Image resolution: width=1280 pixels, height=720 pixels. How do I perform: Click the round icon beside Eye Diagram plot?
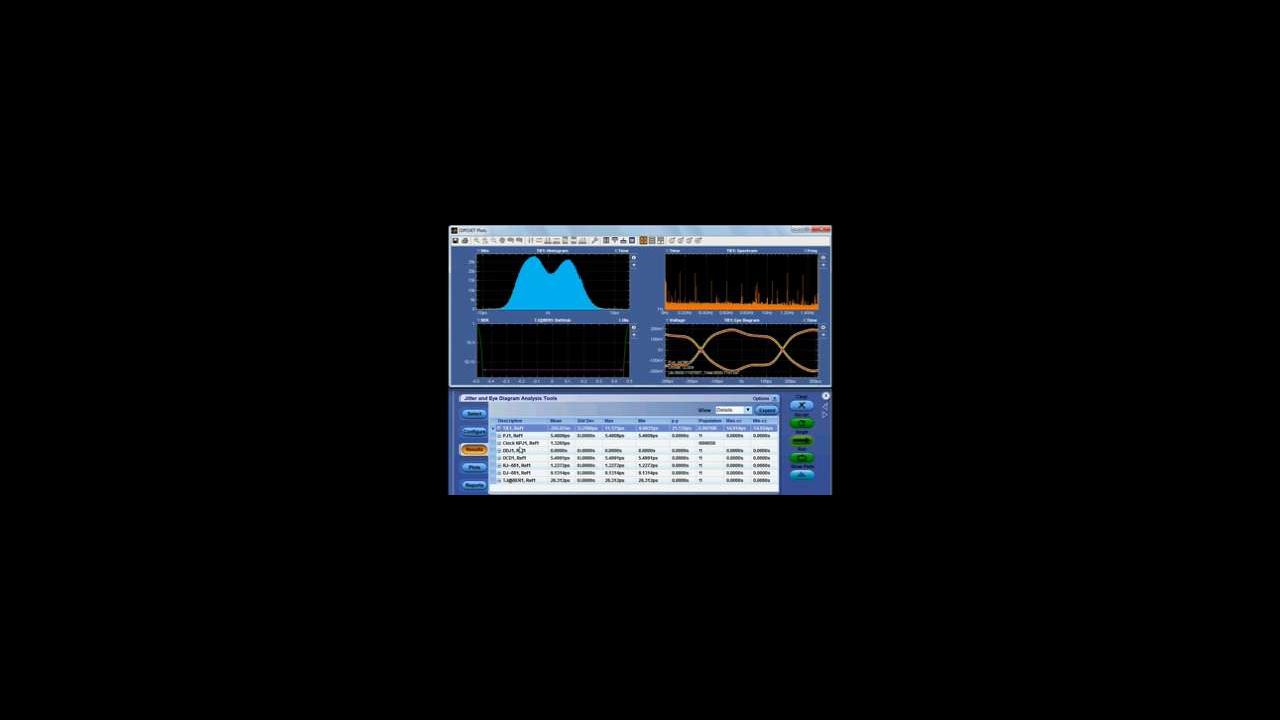point(823,327)
